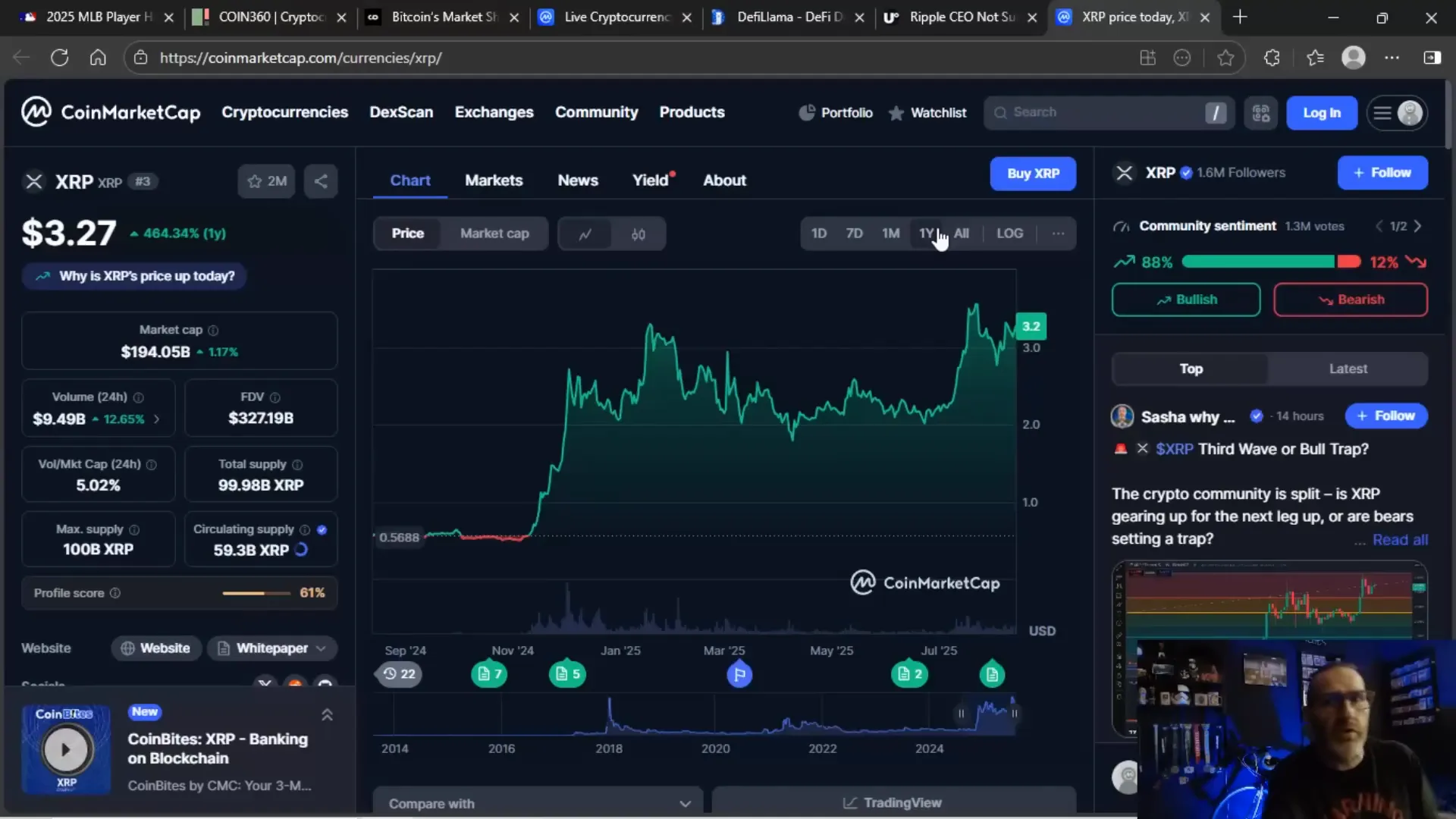Switch to candlestick chart type icon
The height and width of the screenshot is (819, 1456).
(x=638, y=234)
